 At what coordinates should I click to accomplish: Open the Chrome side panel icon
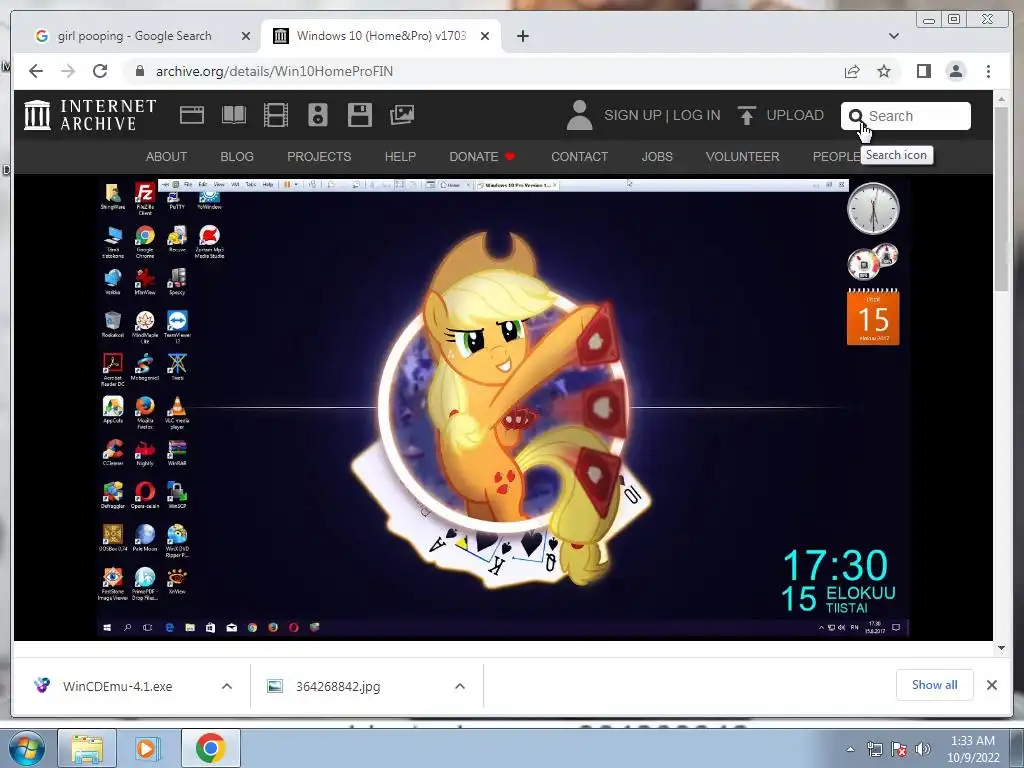(923, 71)
